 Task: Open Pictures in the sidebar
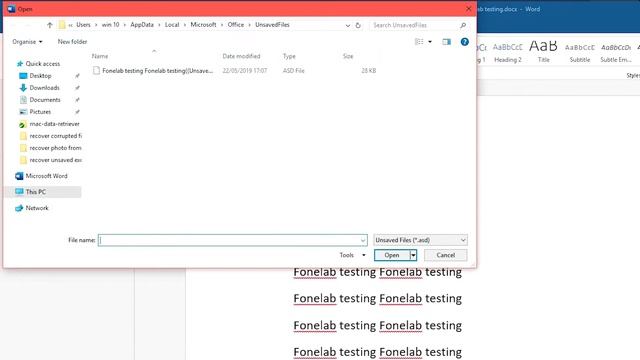[36, 112]
